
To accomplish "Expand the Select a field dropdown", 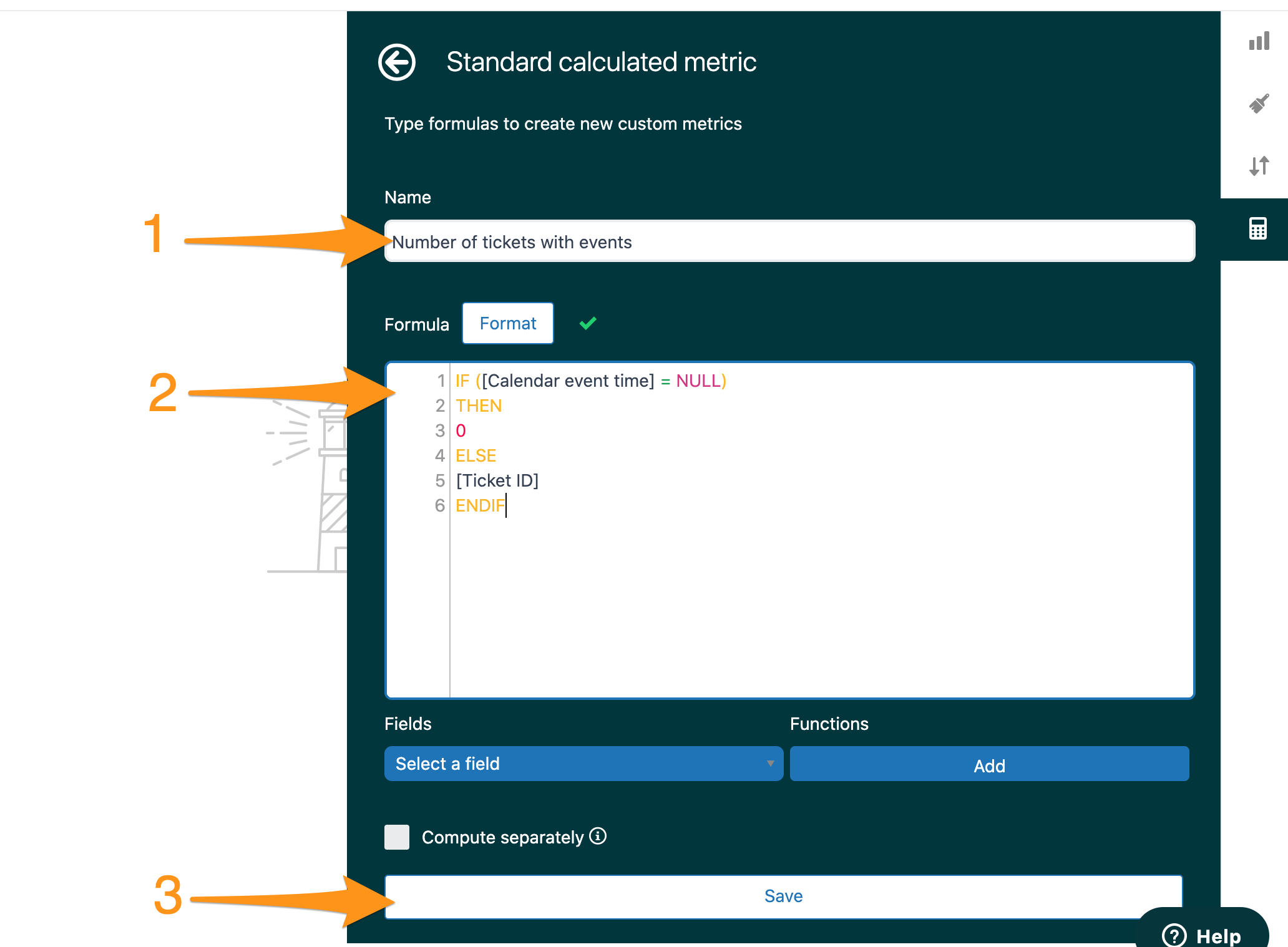I will pyautogui.click(x=583, y=764).
